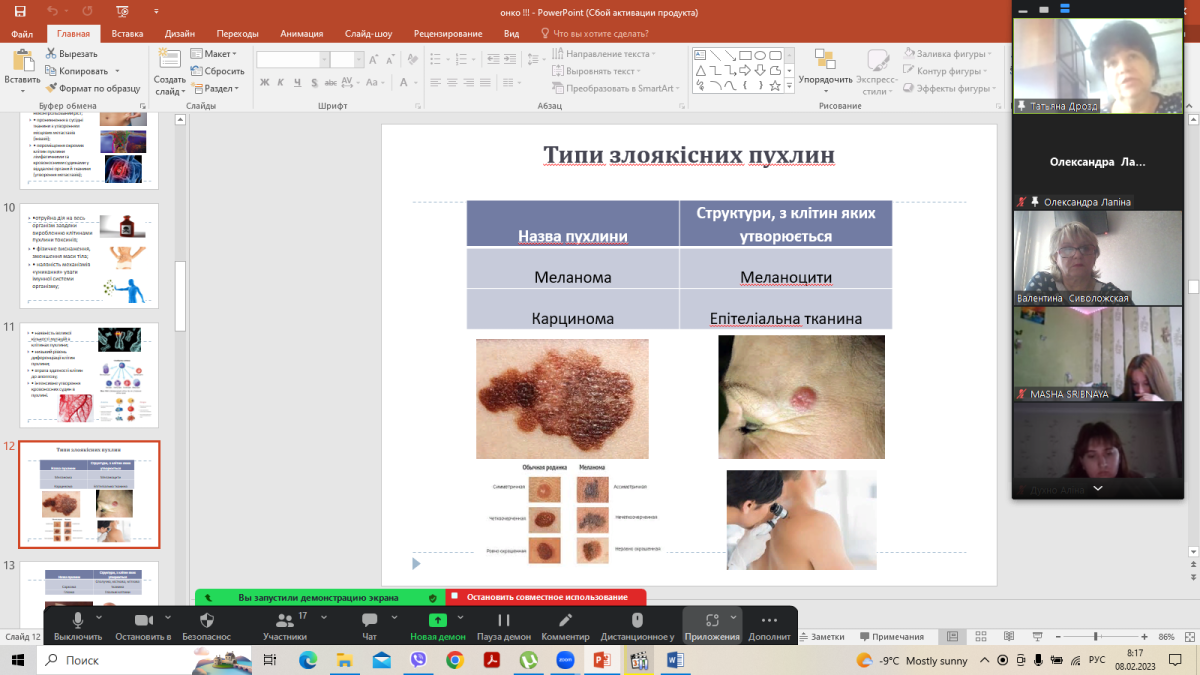This screenshot has height=675, width=1200.
Task: Open the Zoom participants list
Action: pos(285,621)
